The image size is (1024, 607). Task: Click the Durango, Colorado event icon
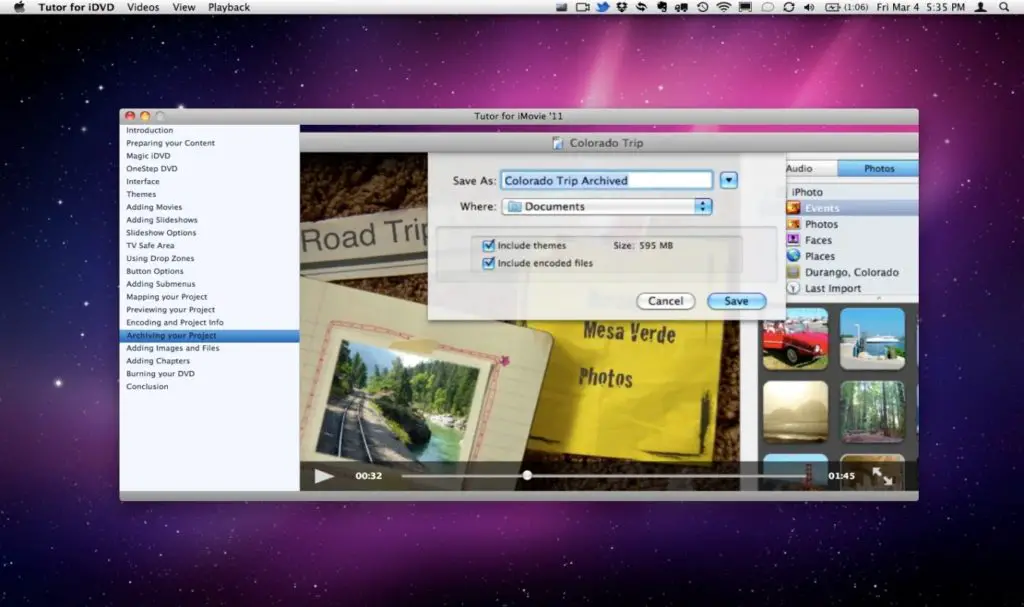[793, 272]
